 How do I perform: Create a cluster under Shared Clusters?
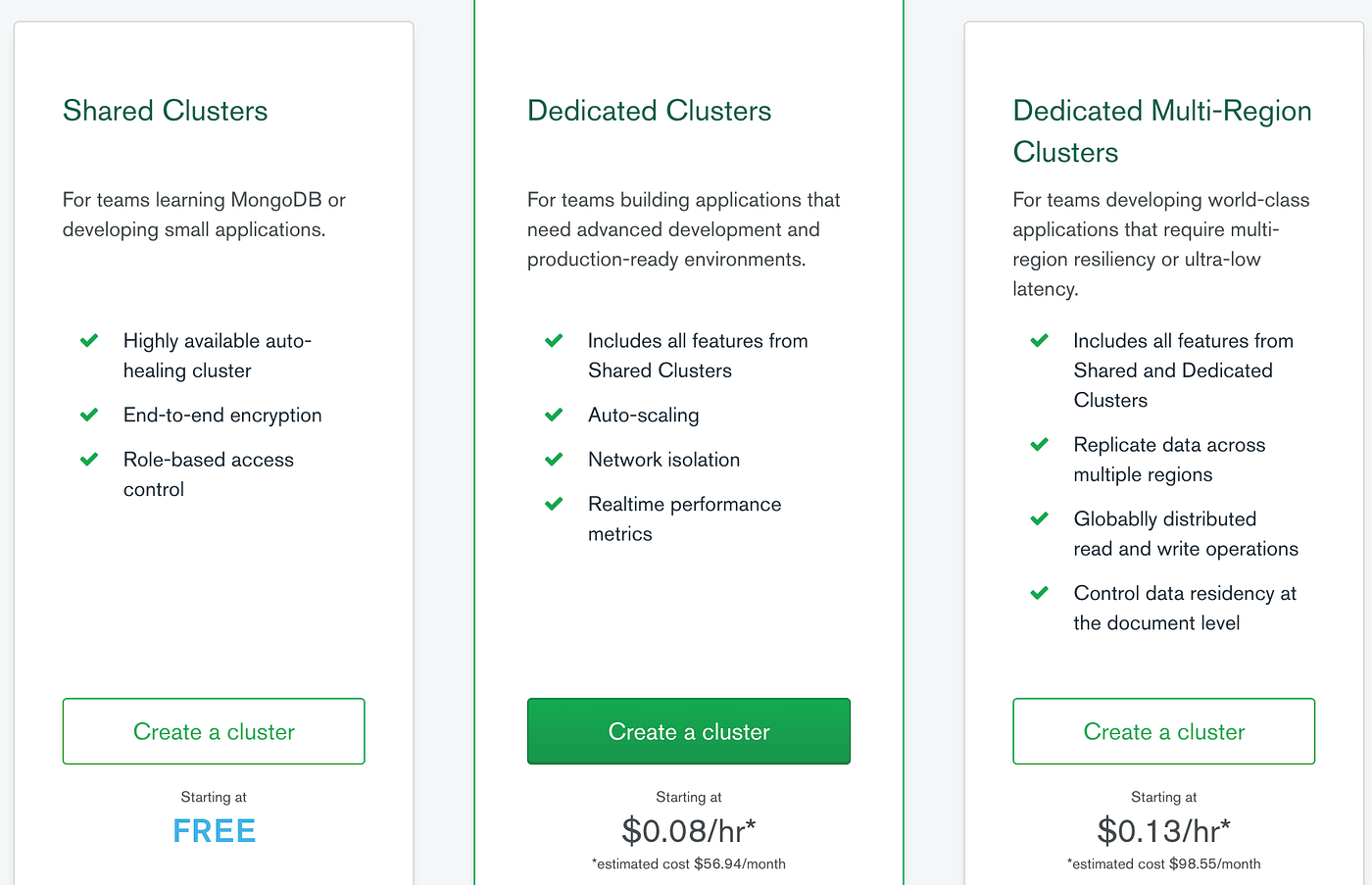tap(214, 731)
